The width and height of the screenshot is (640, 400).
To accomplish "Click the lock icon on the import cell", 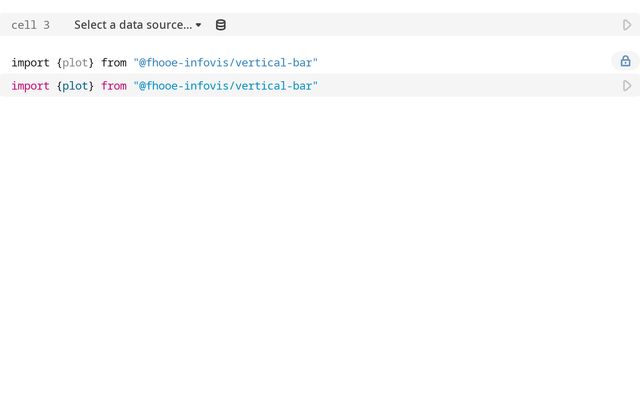I will tap(625, 61).
